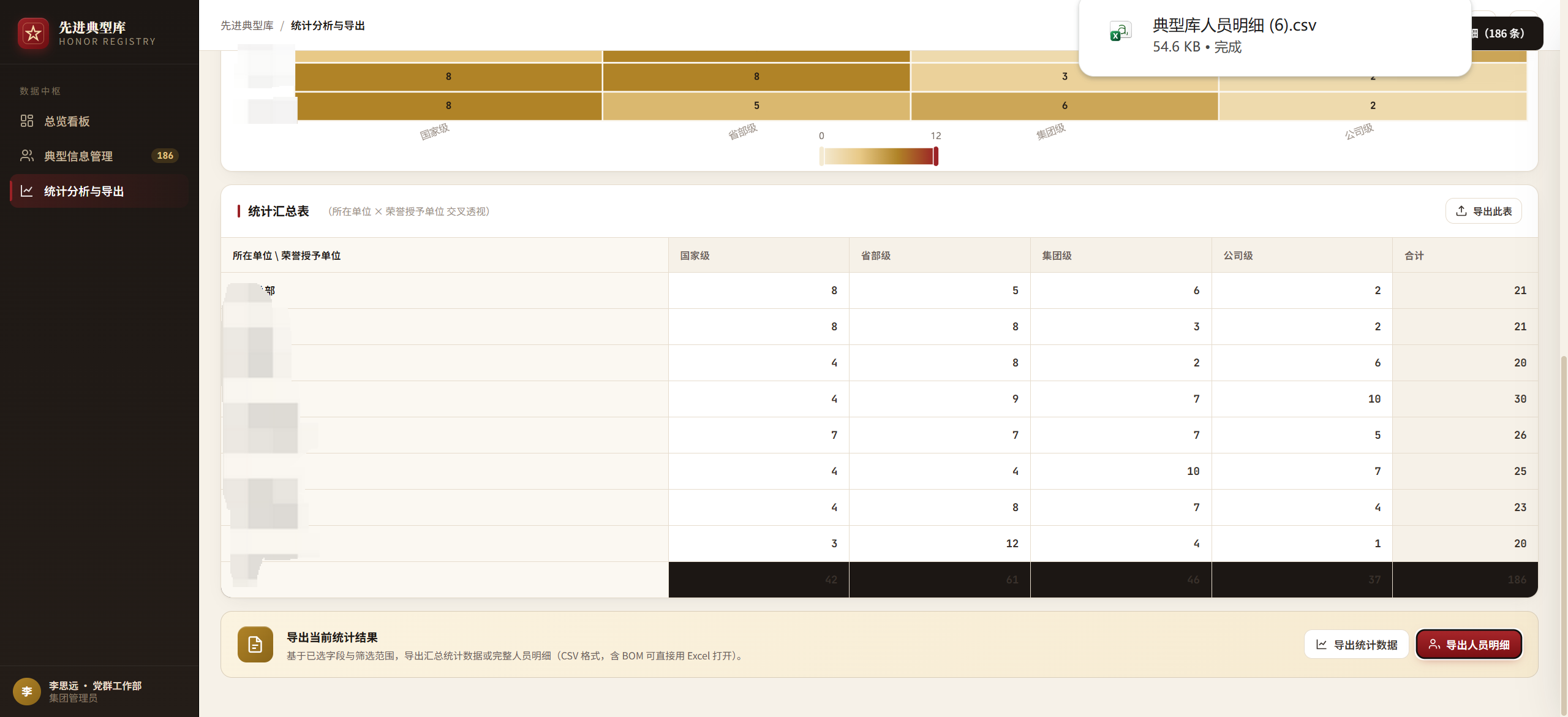Click the 导出此表 button
Image resolution: width=1568 pixels, height=717 pixels.
[x=1483, y=211]
